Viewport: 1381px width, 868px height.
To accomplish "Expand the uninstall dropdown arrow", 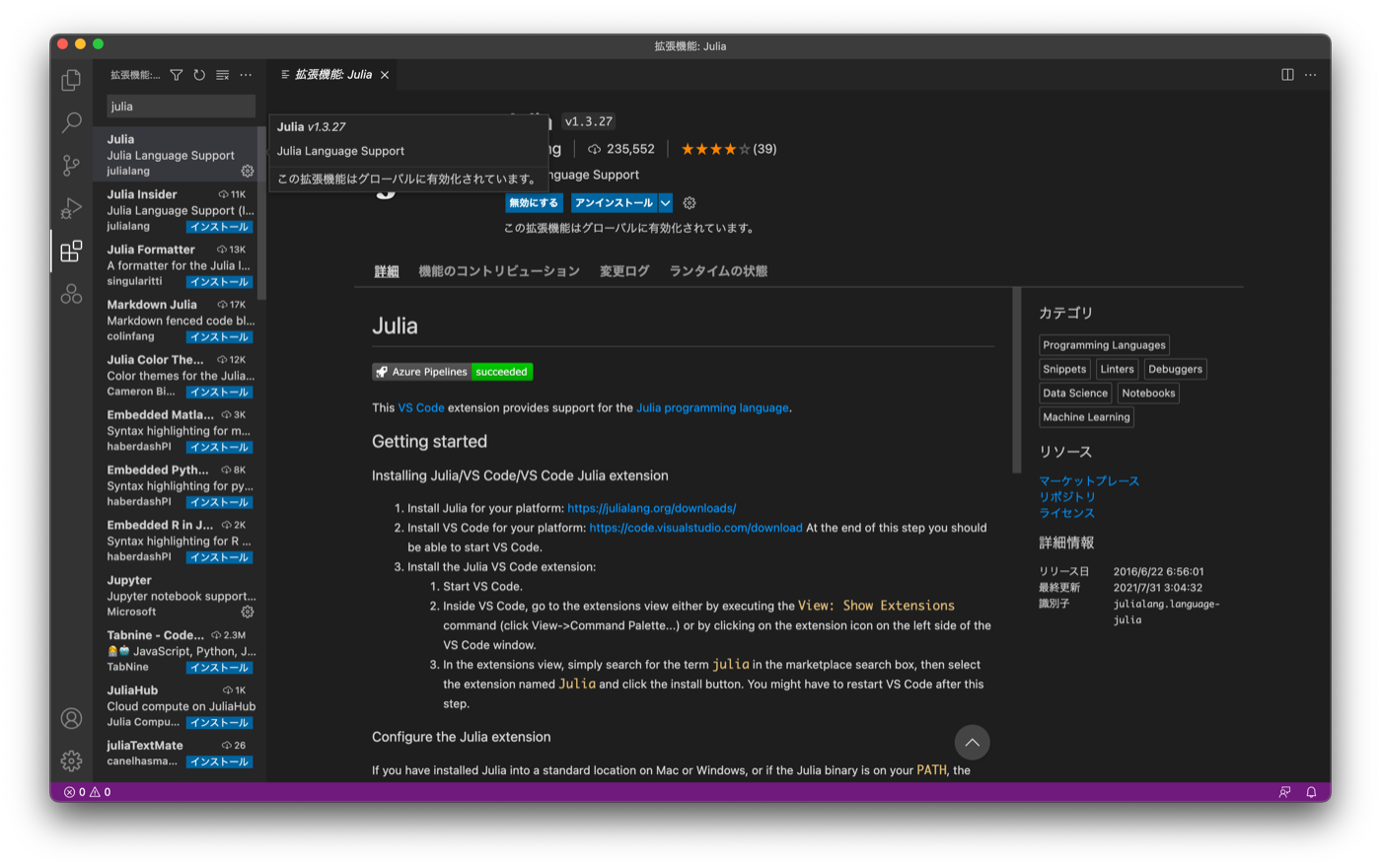I will (666, 203).
